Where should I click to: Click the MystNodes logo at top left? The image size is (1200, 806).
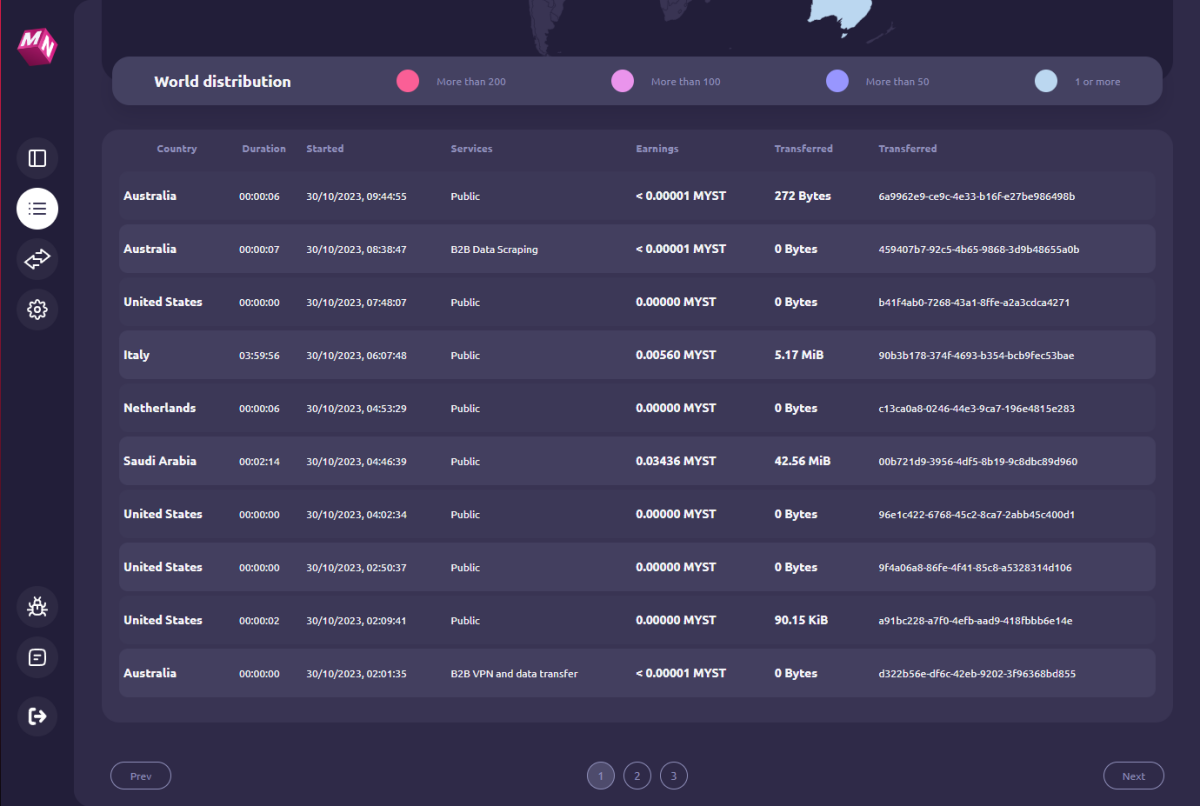point(37,46)
